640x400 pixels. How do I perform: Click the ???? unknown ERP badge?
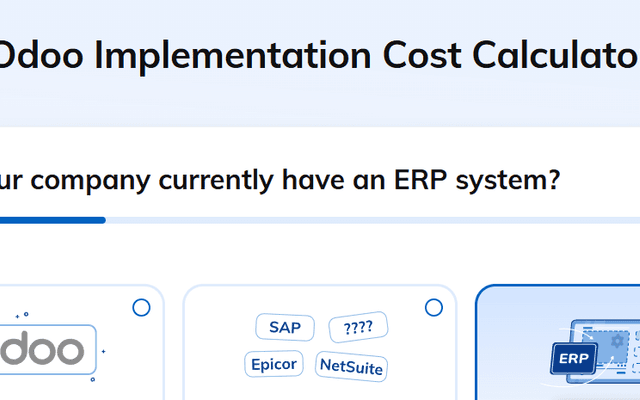click(x=357, y=327)
